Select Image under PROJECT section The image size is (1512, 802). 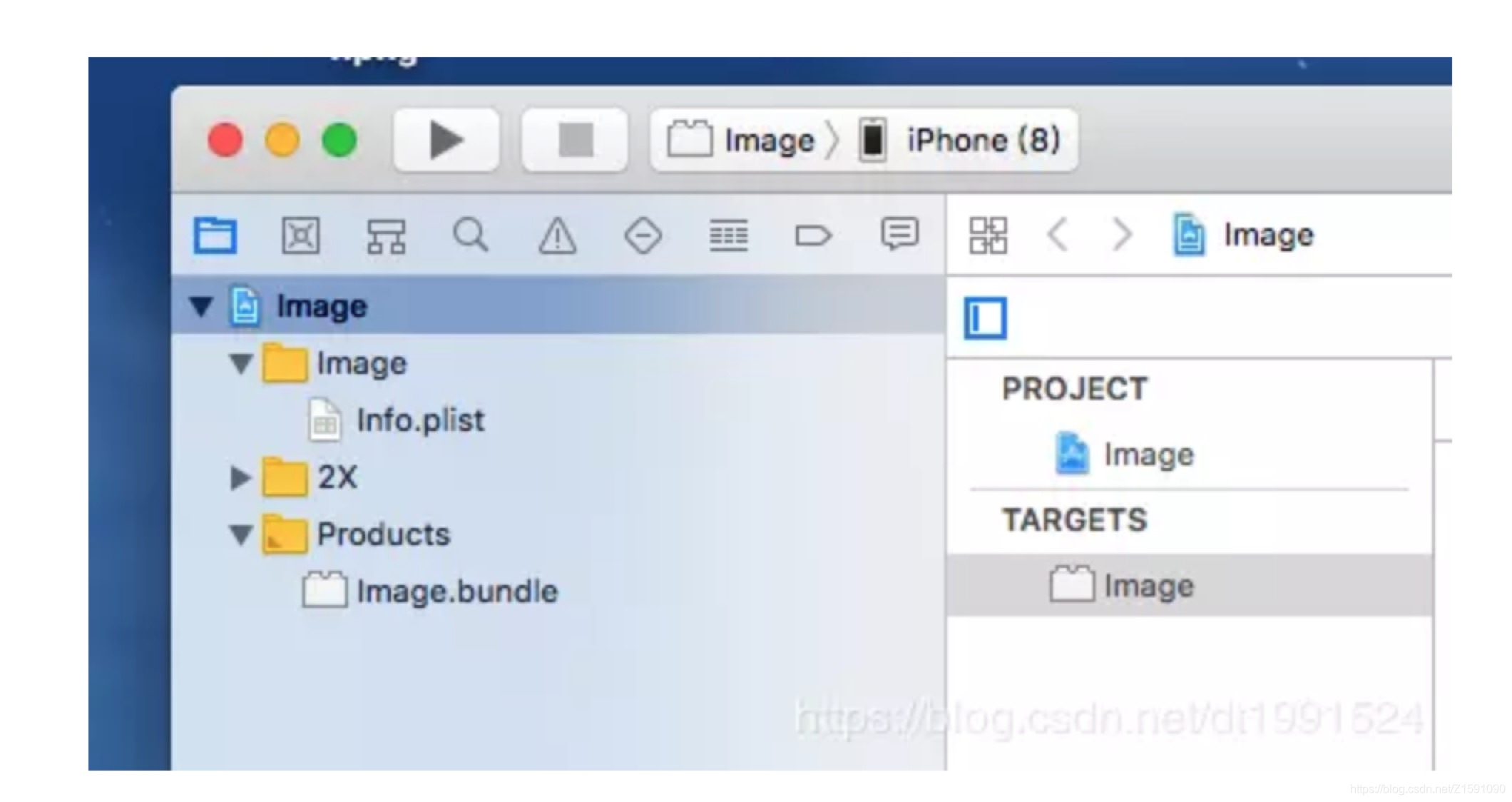1148,454
